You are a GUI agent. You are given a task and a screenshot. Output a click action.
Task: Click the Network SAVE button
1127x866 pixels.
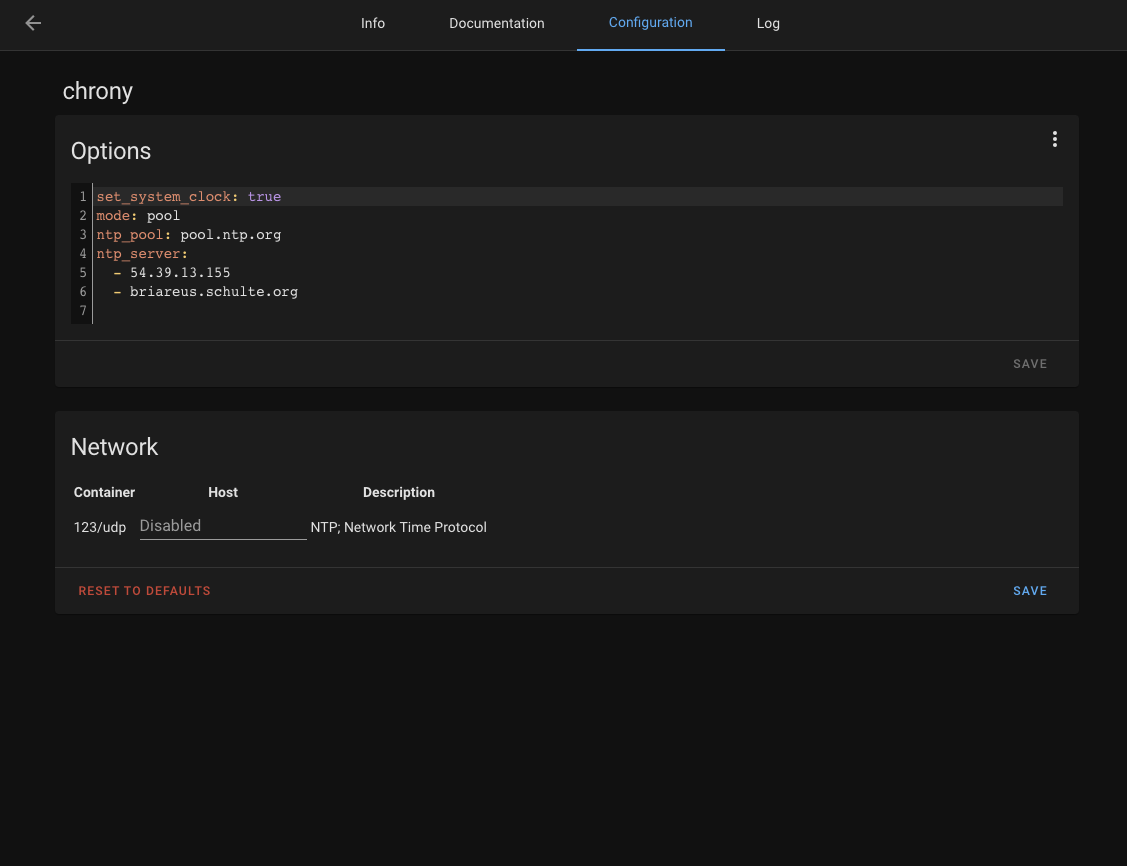1029,591
